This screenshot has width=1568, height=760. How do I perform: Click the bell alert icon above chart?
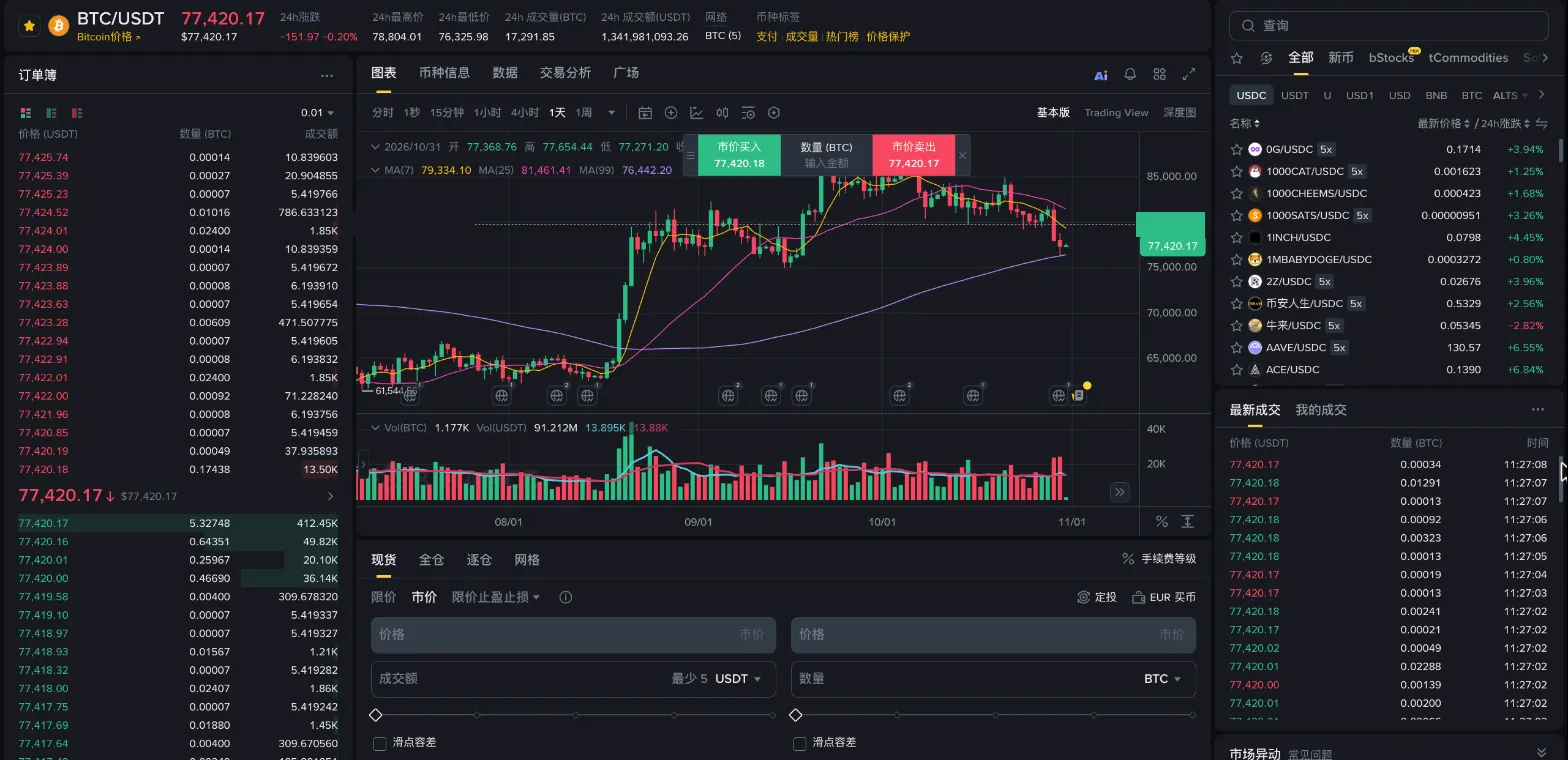tap(1130, 74)
